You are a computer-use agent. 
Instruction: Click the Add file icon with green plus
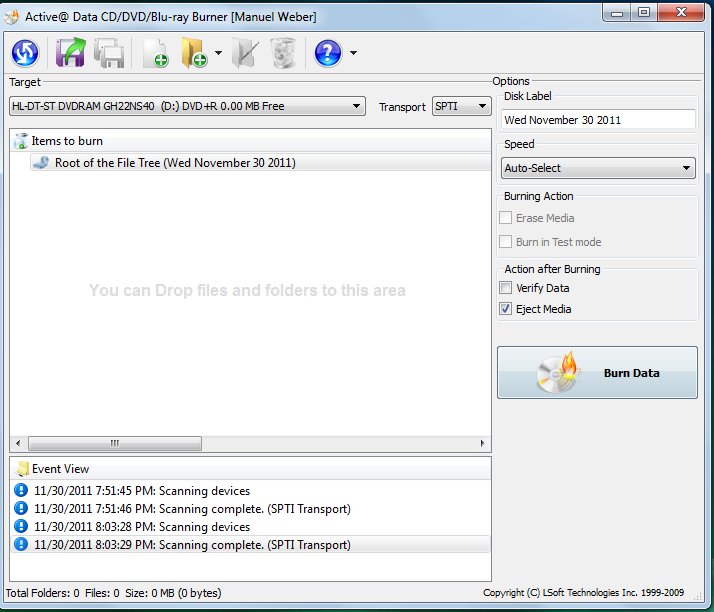(156, 53)
